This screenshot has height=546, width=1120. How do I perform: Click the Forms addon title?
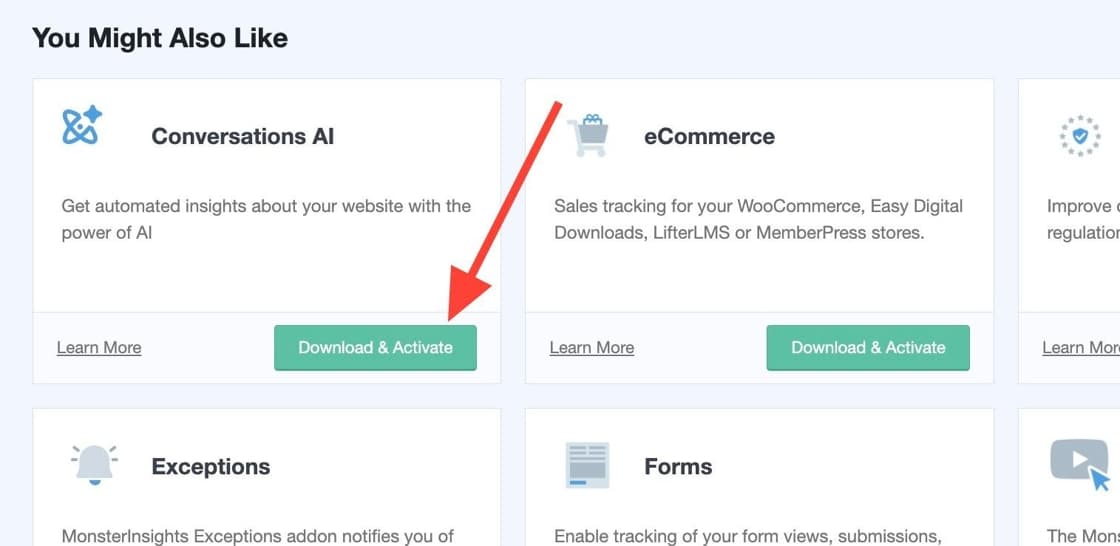click(x=678, y=466)
